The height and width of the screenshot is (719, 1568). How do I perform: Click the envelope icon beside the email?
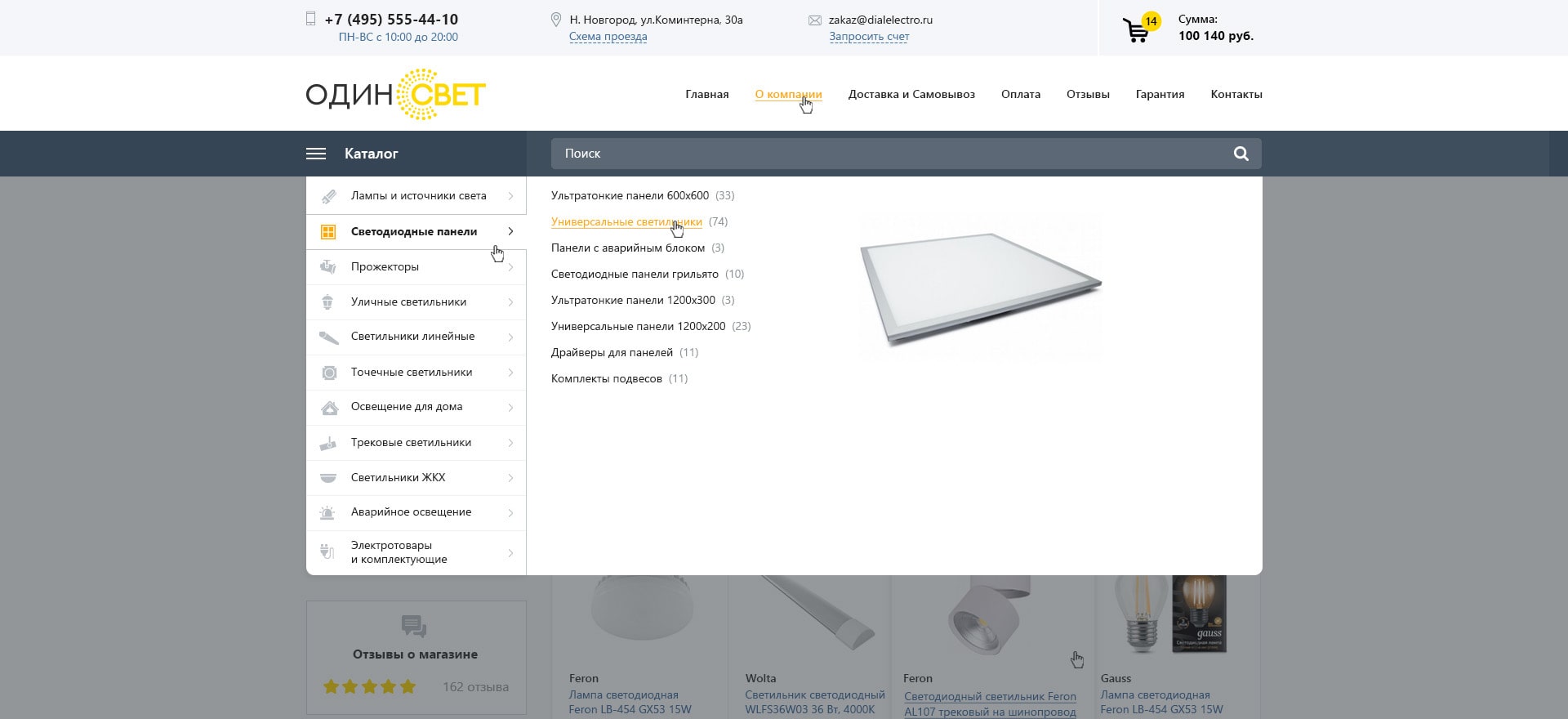(815, 20)
